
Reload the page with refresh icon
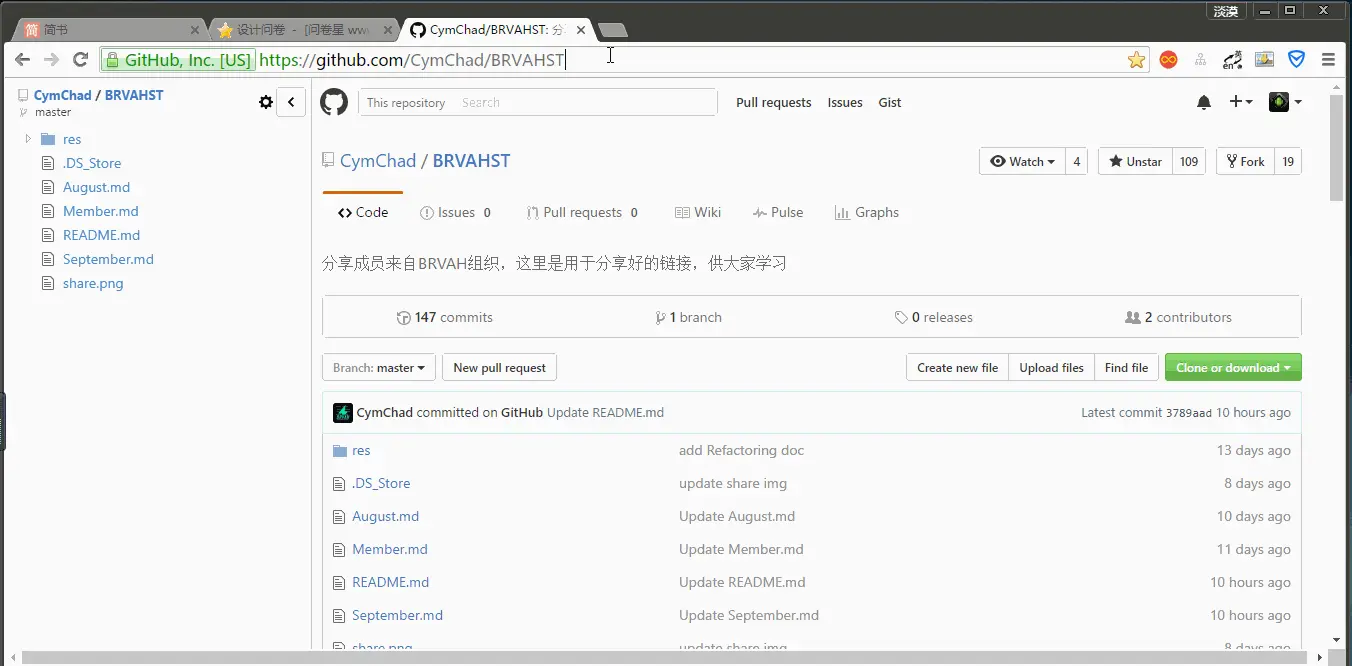click(x=81, y=60)
